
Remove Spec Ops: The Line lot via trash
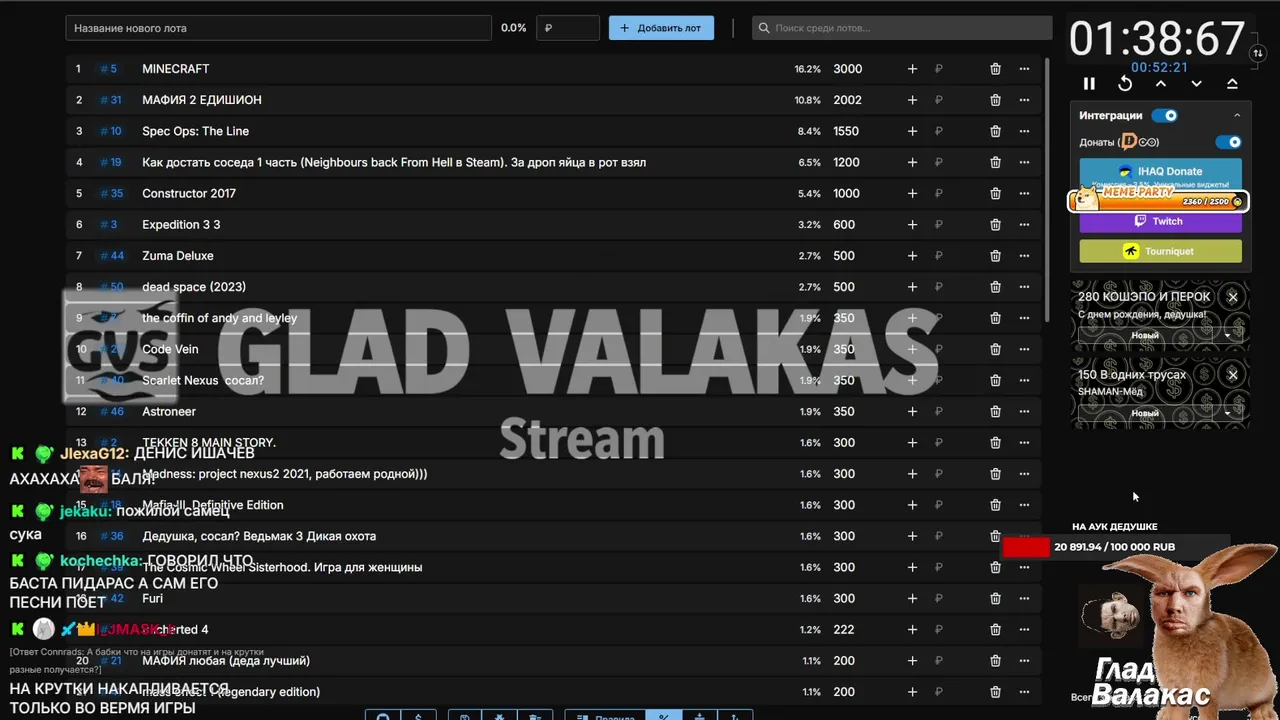(995, 131)
